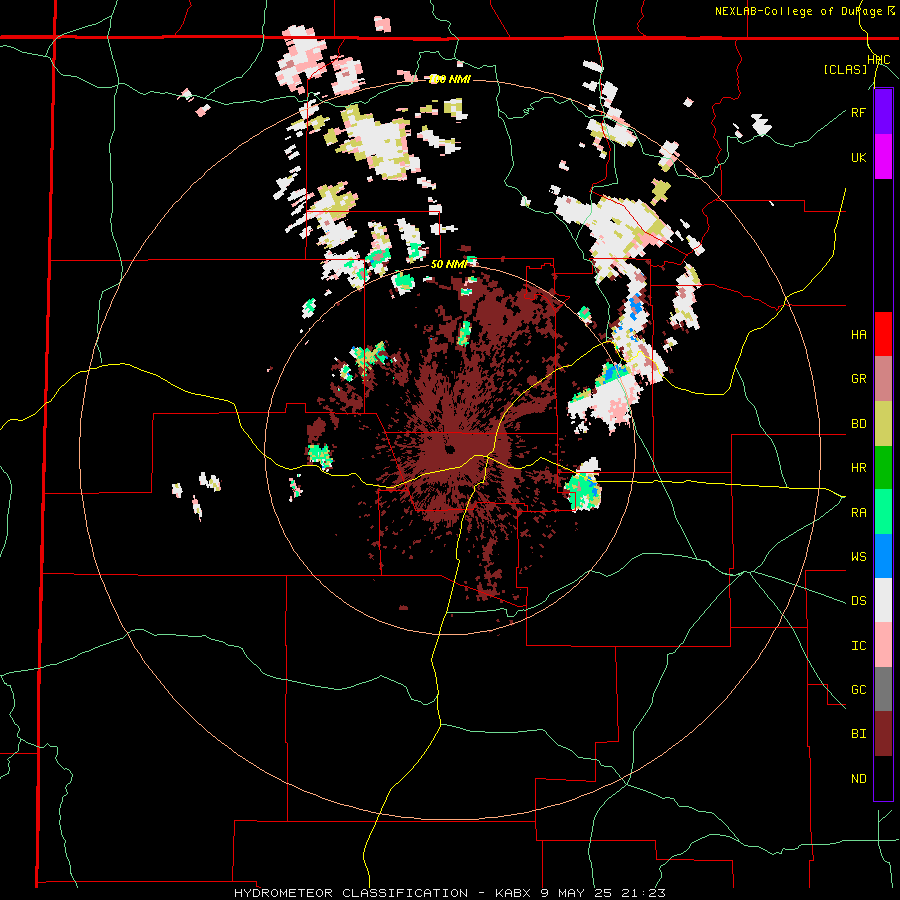Click the 50 NMI range ring label
This screenshot has height=900, width=900.
click(450, 264)
